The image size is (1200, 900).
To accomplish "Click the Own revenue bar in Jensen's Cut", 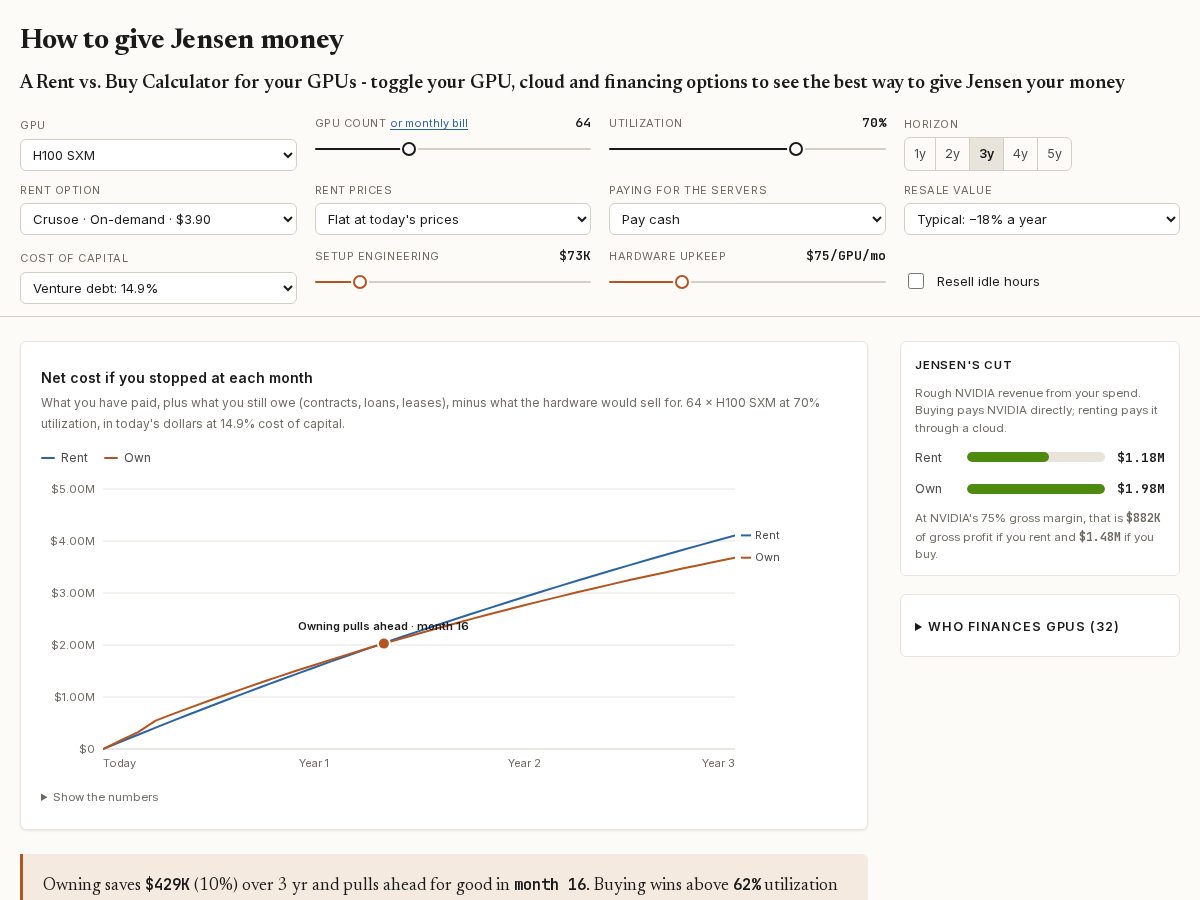I will 1036,489.
